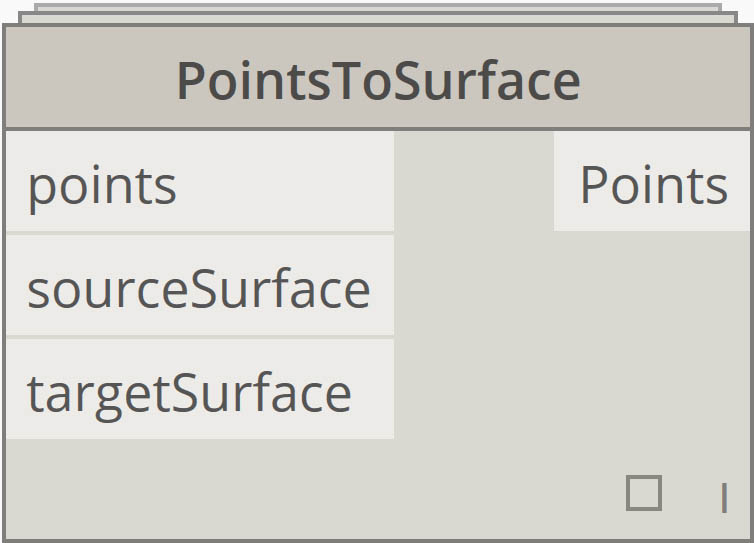The image size is (754, 543).
Task: Start a wire from the Points output
Action: 652,184
